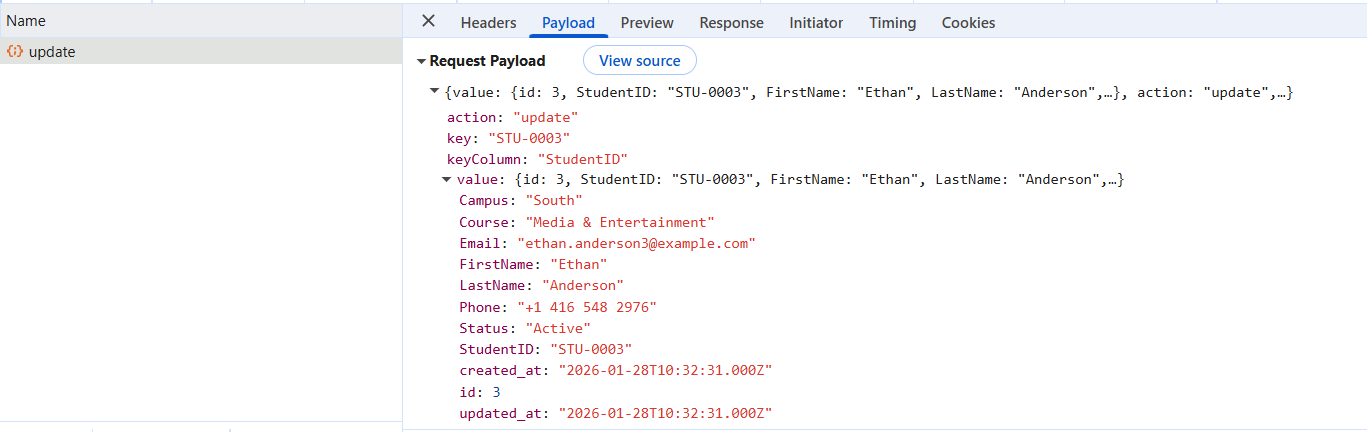Select the Payload tab
Screen dimensions: 1367x432
click(x=568, y=22)
